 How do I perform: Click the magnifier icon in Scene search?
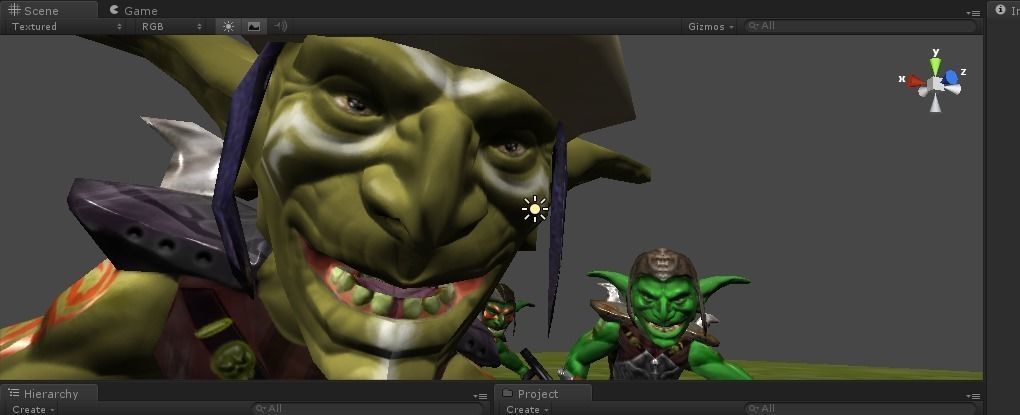tap(753, 26)
